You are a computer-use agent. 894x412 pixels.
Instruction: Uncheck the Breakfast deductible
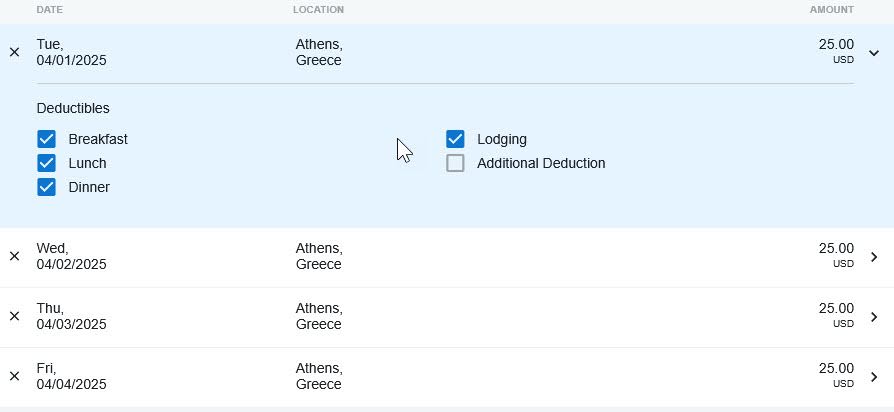46,139
